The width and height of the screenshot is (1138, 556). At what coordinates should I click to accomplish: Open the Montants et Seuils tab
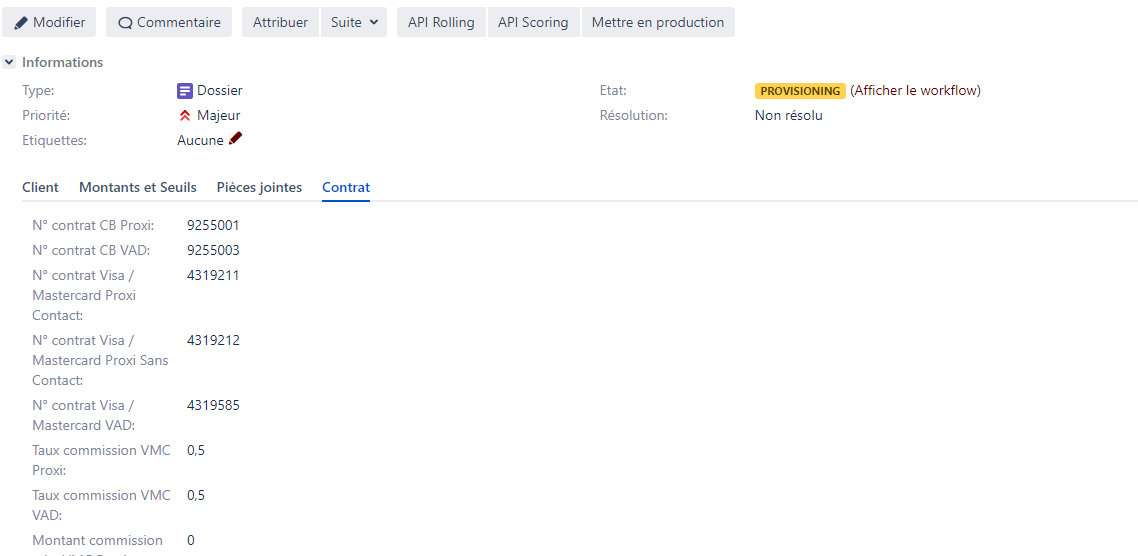point(138,187)
